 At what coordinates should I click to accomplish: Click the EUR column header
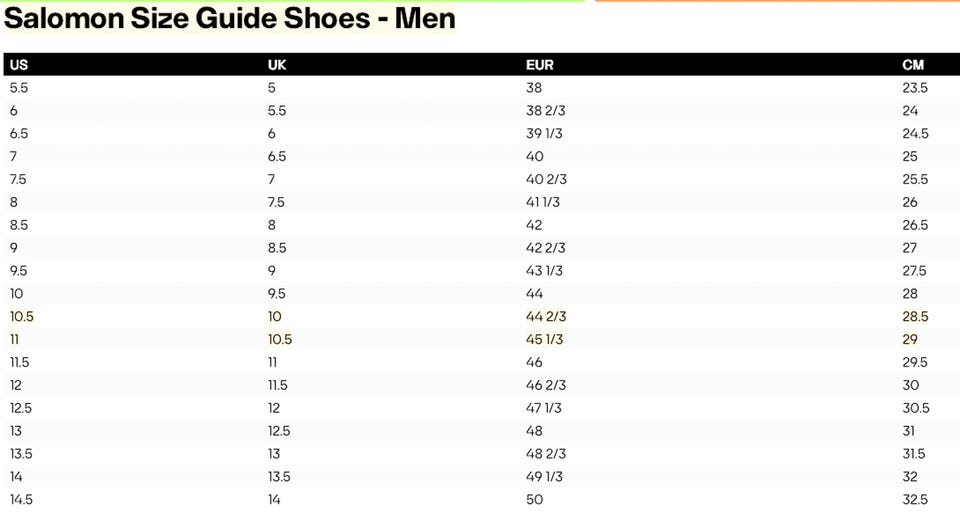pyautogui.click(x=540, y=65)
